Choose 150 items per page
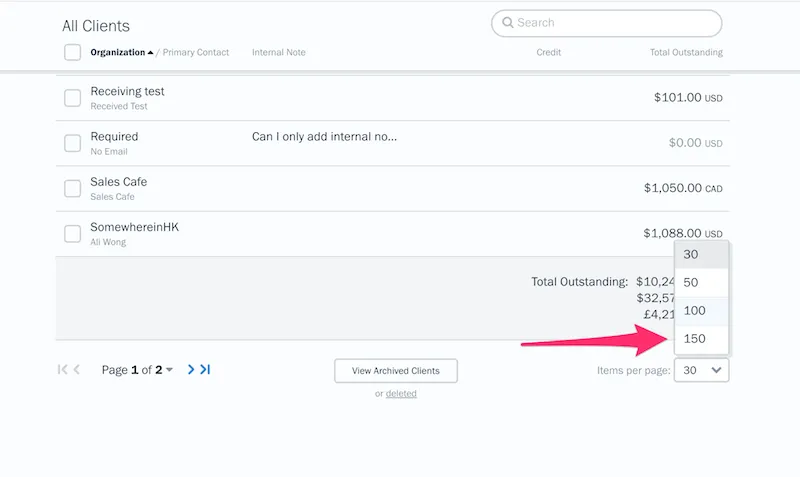The width and height of the screenshot is (800, 477). coord(695,338)
